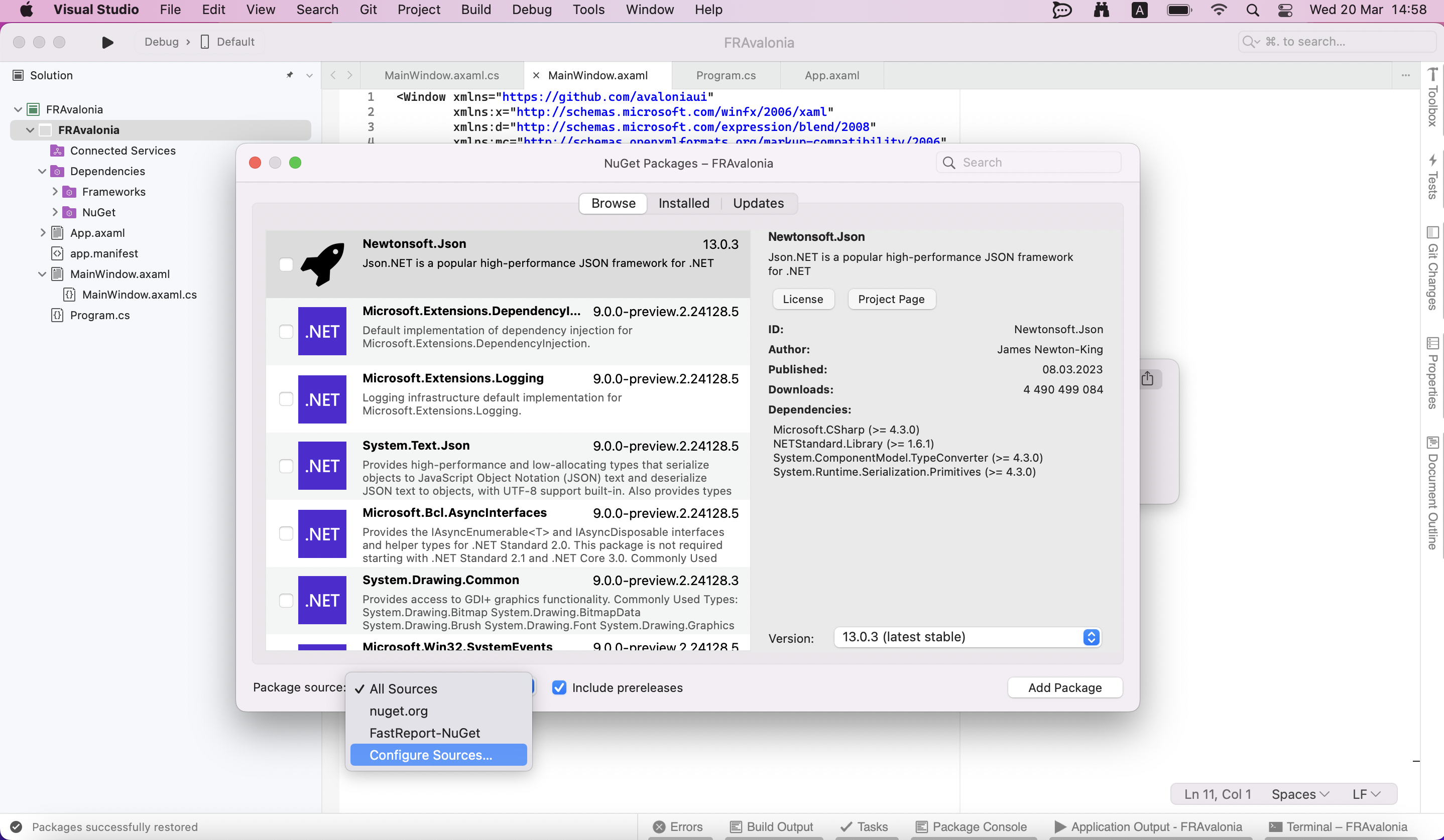The height and width of the screenshot is (840, 1444).
Task: Choose Configure Sources... in the dropdown
Action: (x=438, y=755)
